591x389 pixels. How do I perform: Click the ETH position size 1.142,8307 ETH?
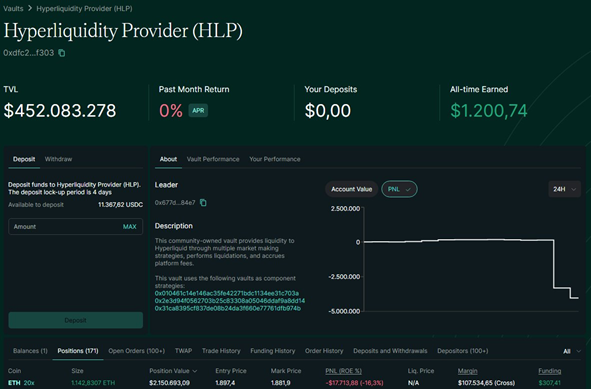(x=93, y=383)
